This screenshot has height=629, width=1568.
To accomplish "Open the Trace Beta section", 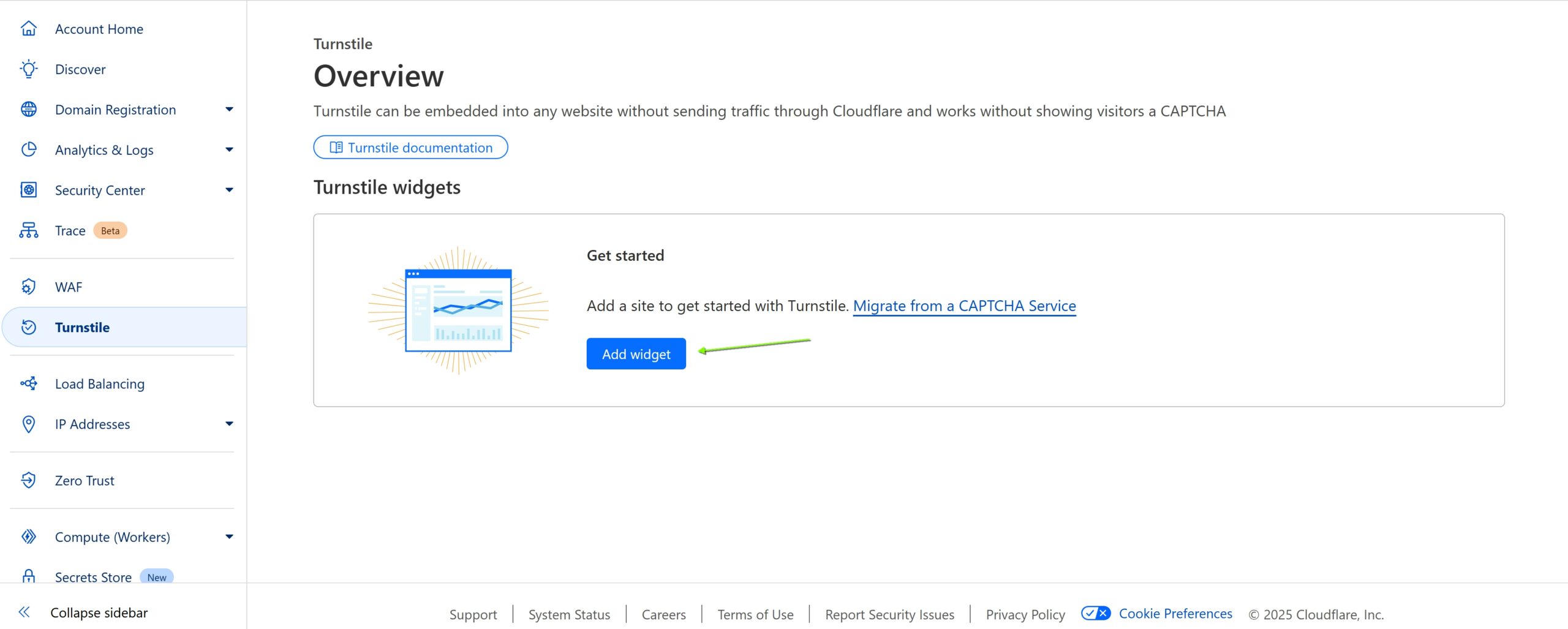I will click(x=123, y=231).
